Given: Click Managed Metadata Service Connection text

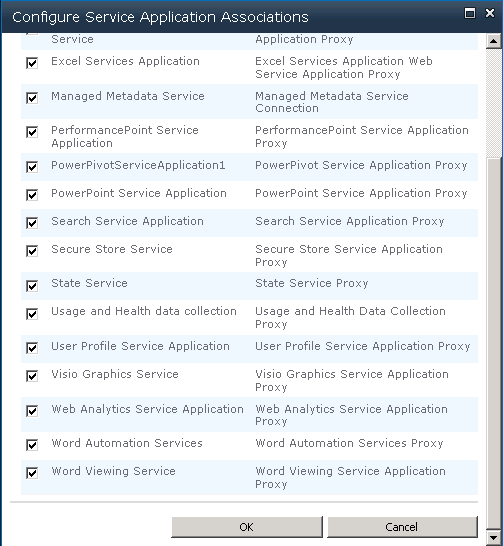Looking at the screenshot, I should [x=332, y=102].
